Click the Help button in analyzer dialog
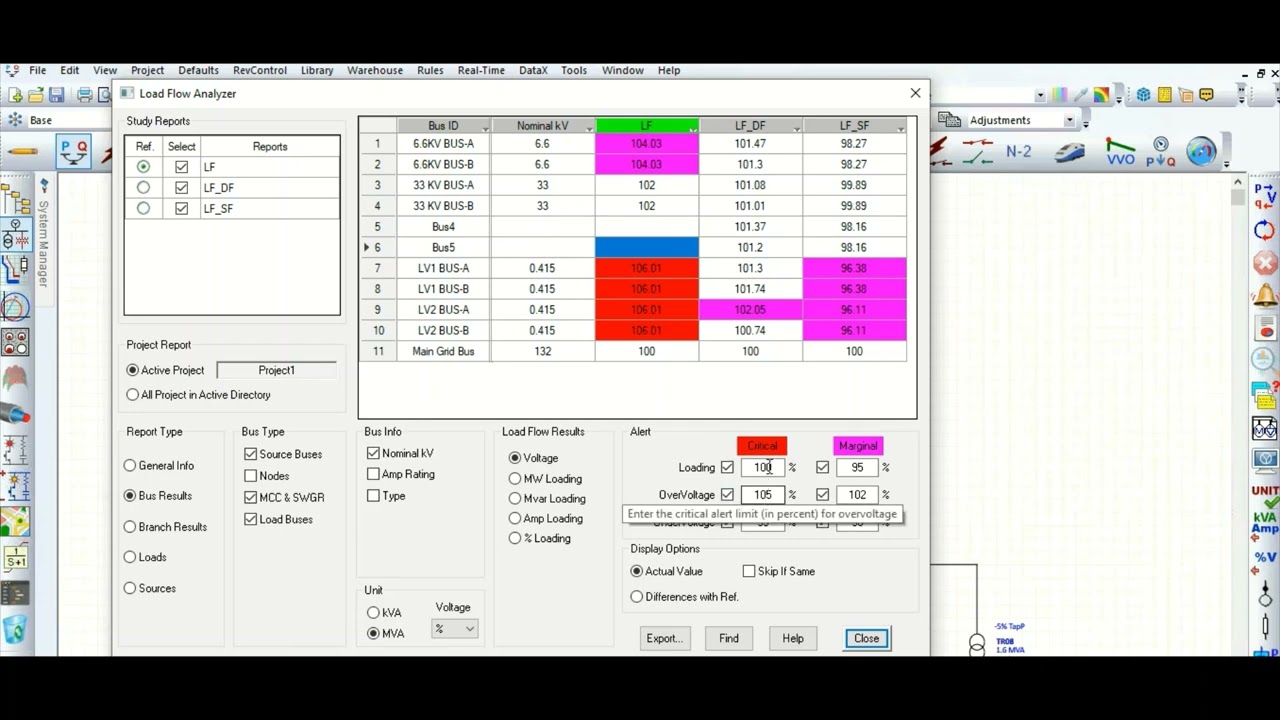The width and height of the screenshot is (1280, 720). point(793,638)
